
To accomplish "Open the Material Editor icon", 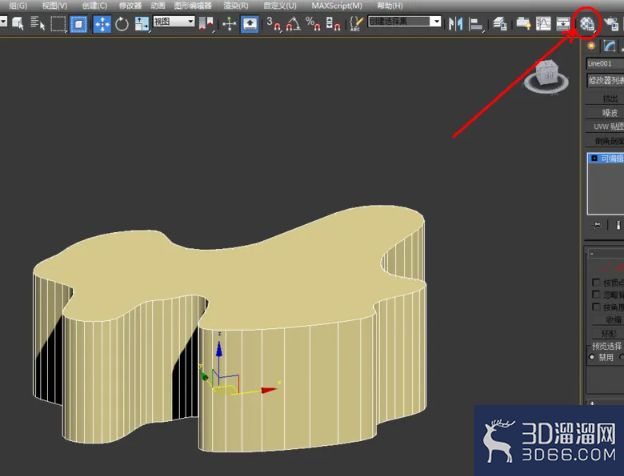I will [587, 24].
